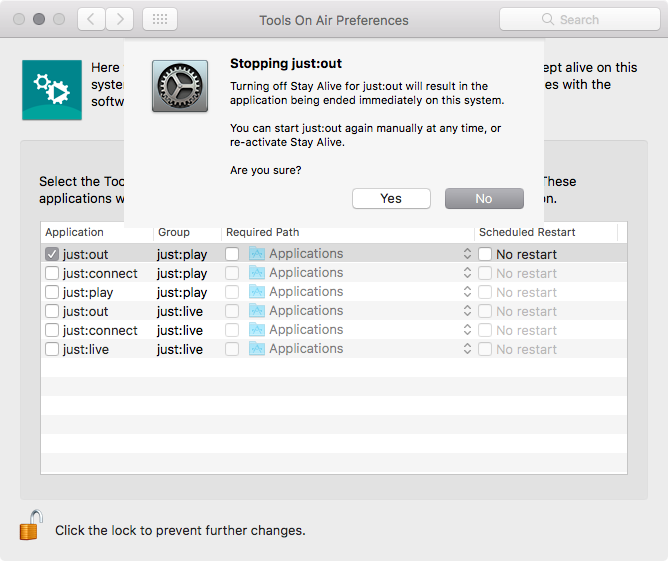Click the Application column header
This screenshot has height=561, width=668.
tap(97, 232)
